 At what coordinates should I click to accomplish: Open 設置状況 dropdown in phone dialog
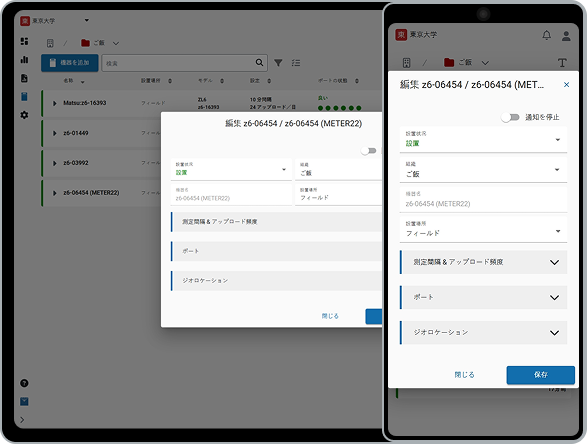click(x=483, y=140)
